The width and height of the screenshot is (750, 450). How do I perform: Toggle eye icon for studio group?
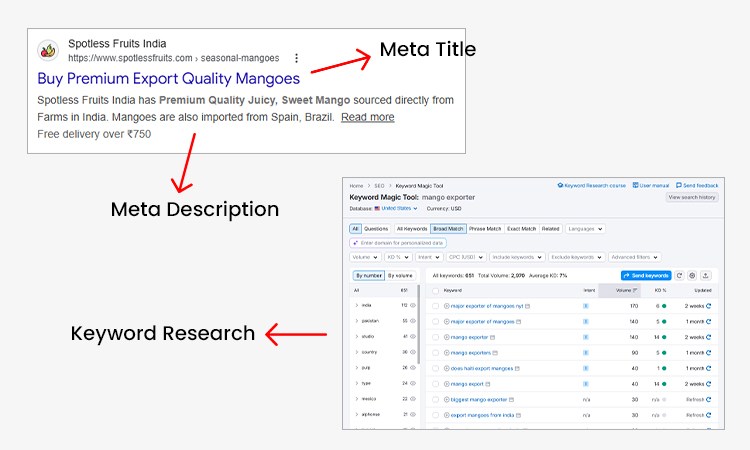click(x=413, y=336)
